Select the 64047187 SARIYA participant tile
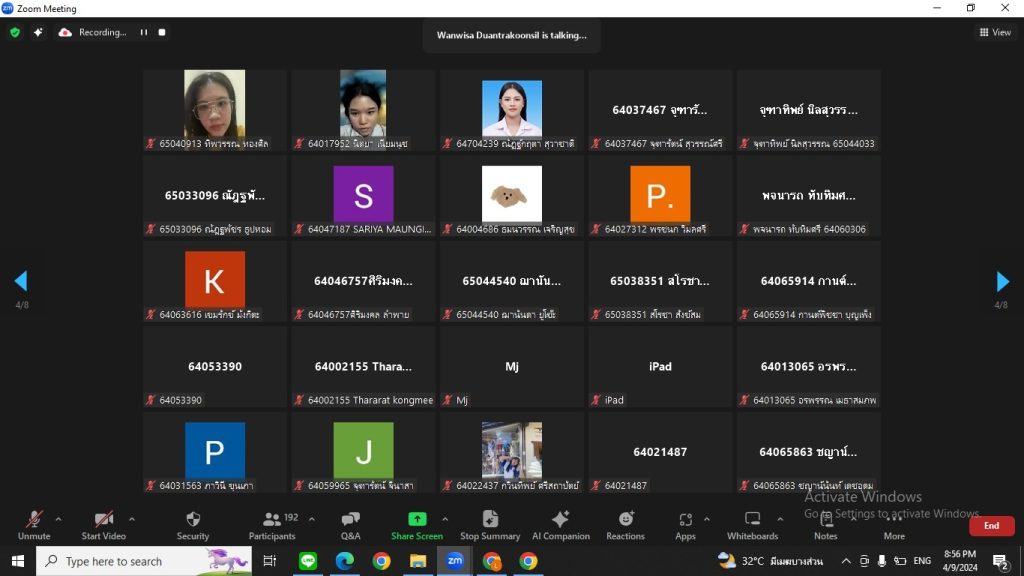Screen dimensions: 1024x576 click(x=363, y=196)
